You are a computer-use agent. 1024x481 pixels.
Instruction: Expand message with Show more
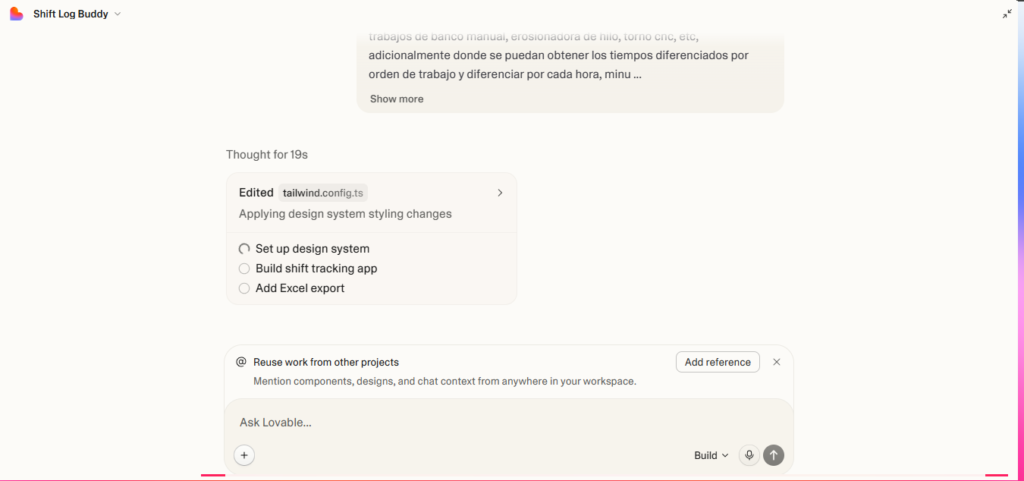(396, 99)
